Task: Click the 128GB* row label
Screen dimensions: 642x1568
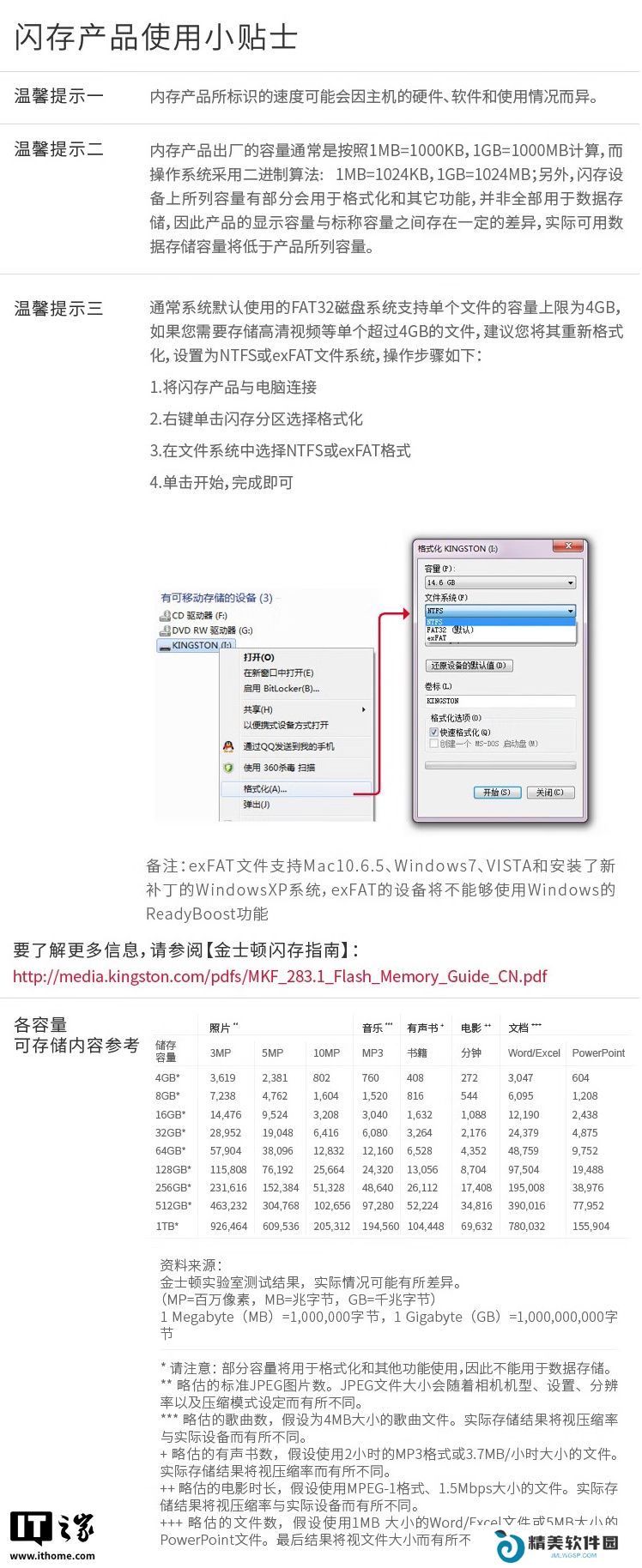Action: [x=173, y=1169]
